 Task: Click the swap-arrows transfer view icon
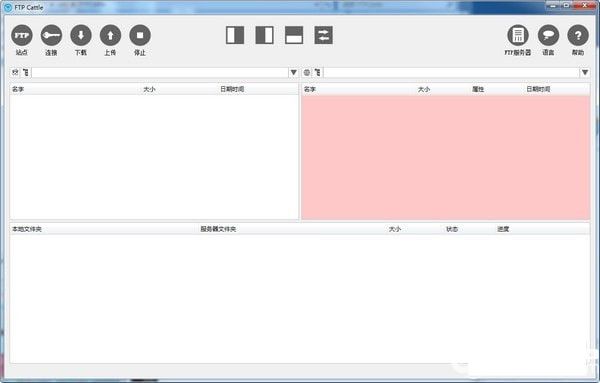coord(323,35)
